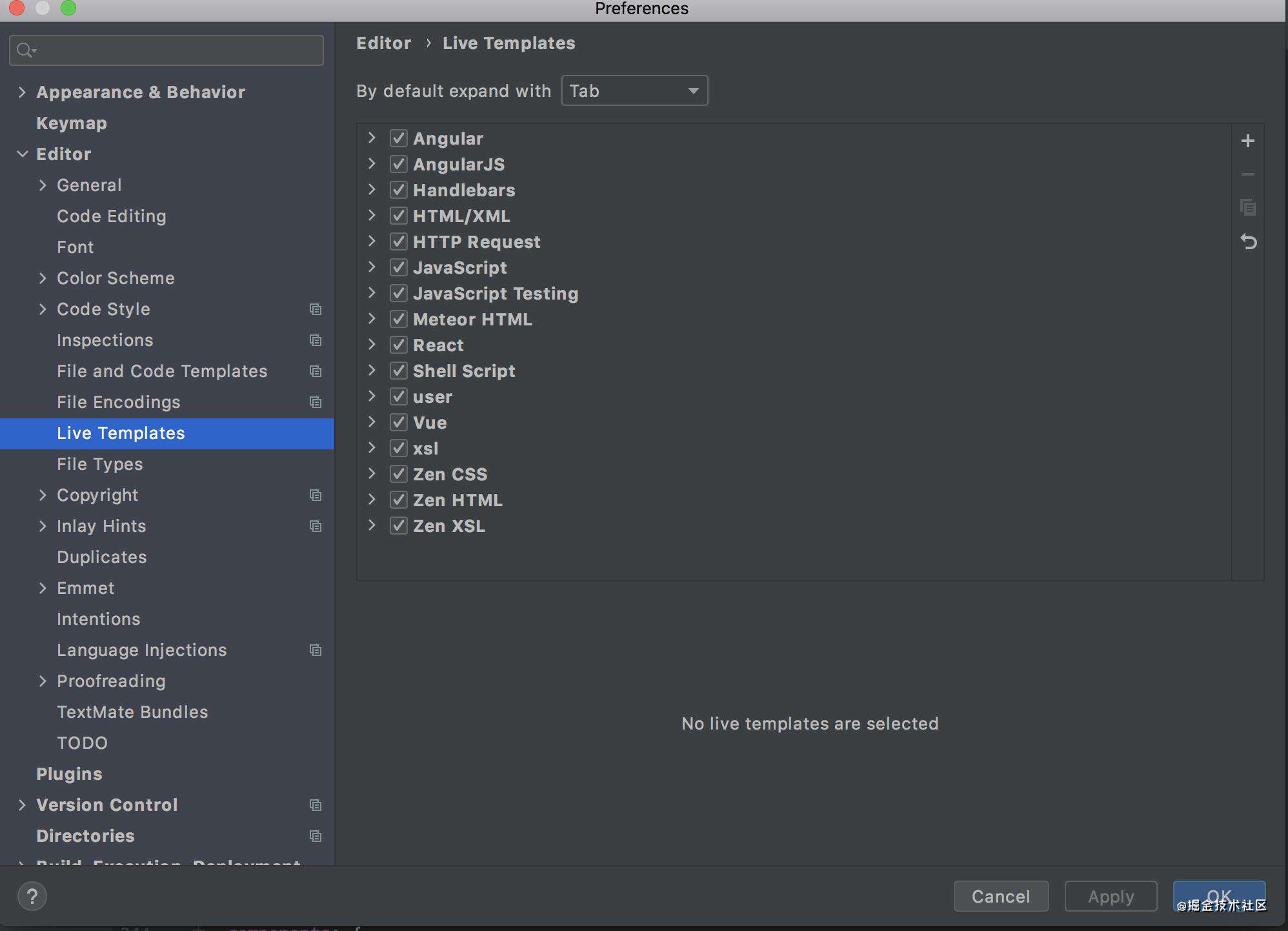Expand the Color Scheme subsection arrow
Viewport: 1288px width, 931px height.
point(43,278)
